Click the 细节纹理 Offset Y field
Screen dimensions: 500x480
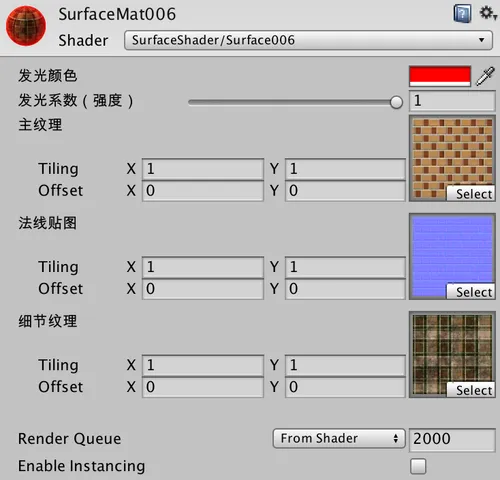pos(345,387)
